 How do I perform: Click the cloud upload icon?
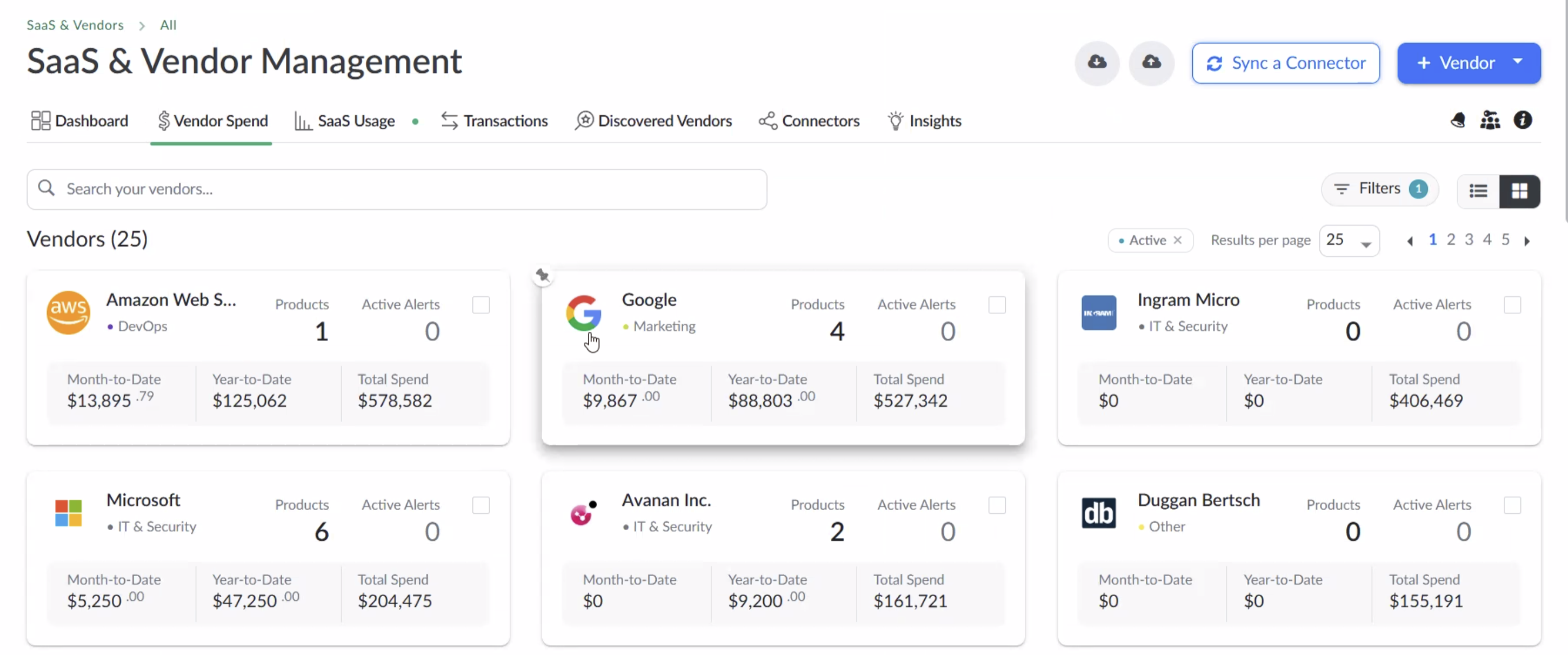pos(1151,63)
